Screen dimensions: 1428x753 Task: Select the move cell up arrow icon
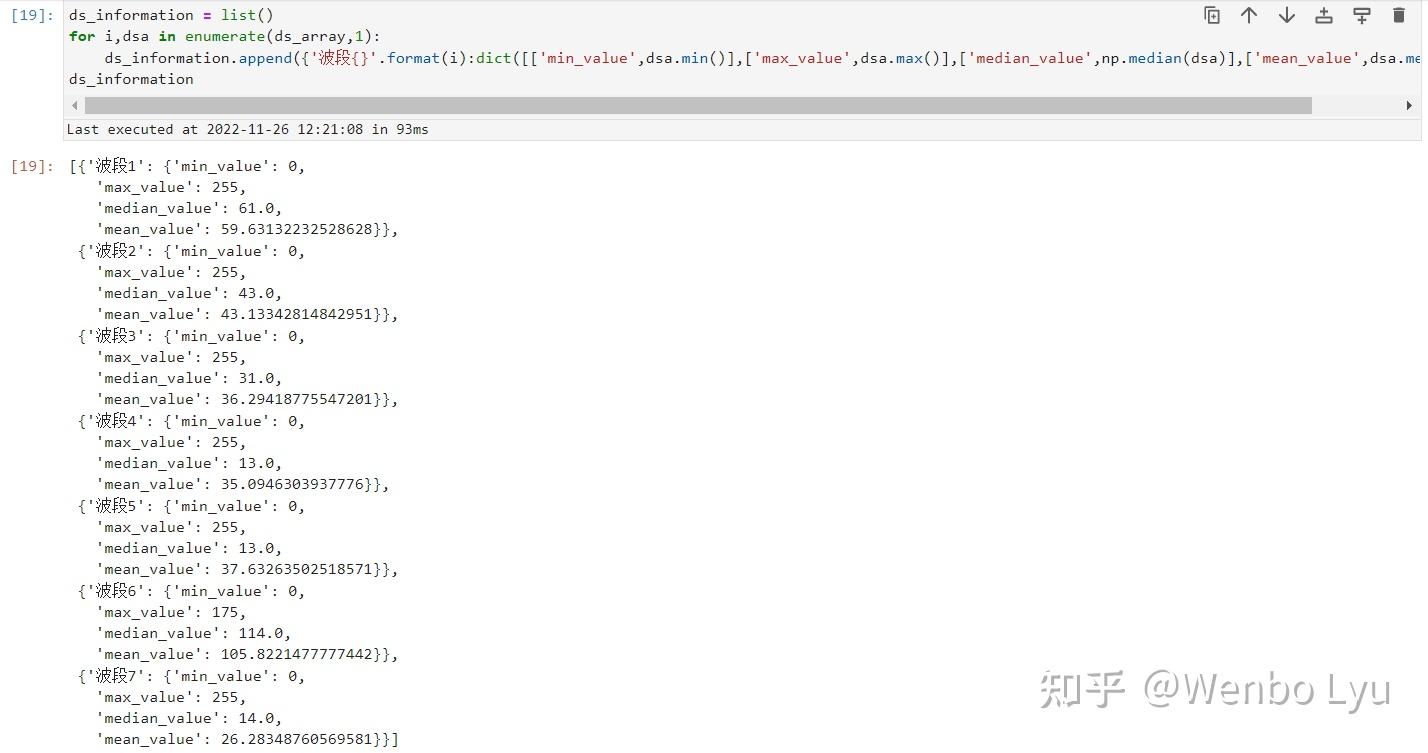click(x=1248, y=15)
